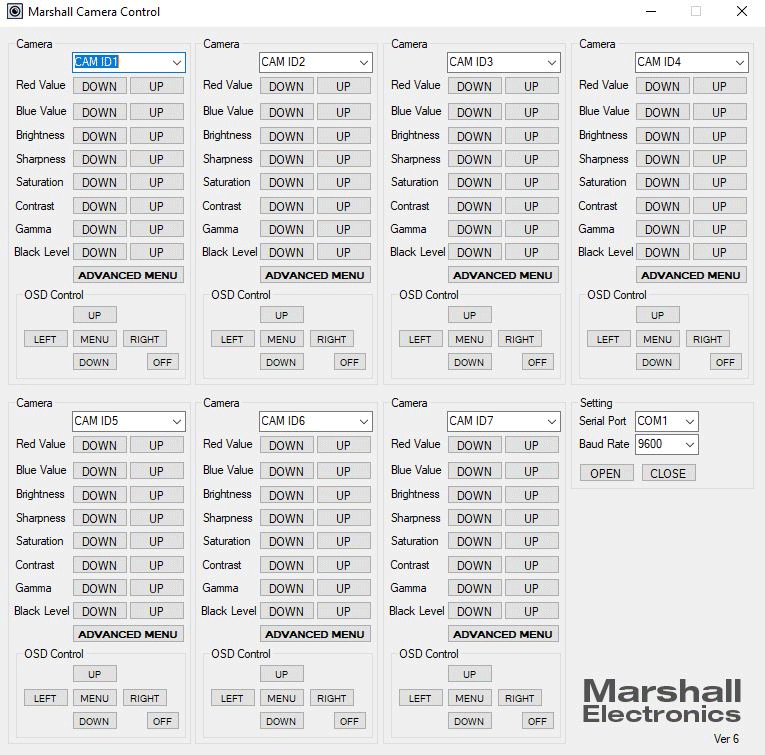
Task: Lower Gamma DOWN for CAM ID1
Action: click(x=100, y=229)
